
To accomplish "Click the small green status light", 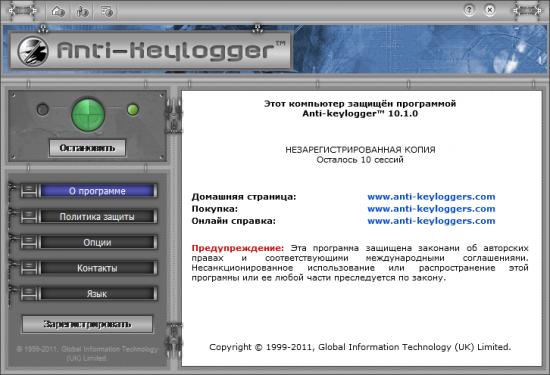I will [x=133, y=110].
